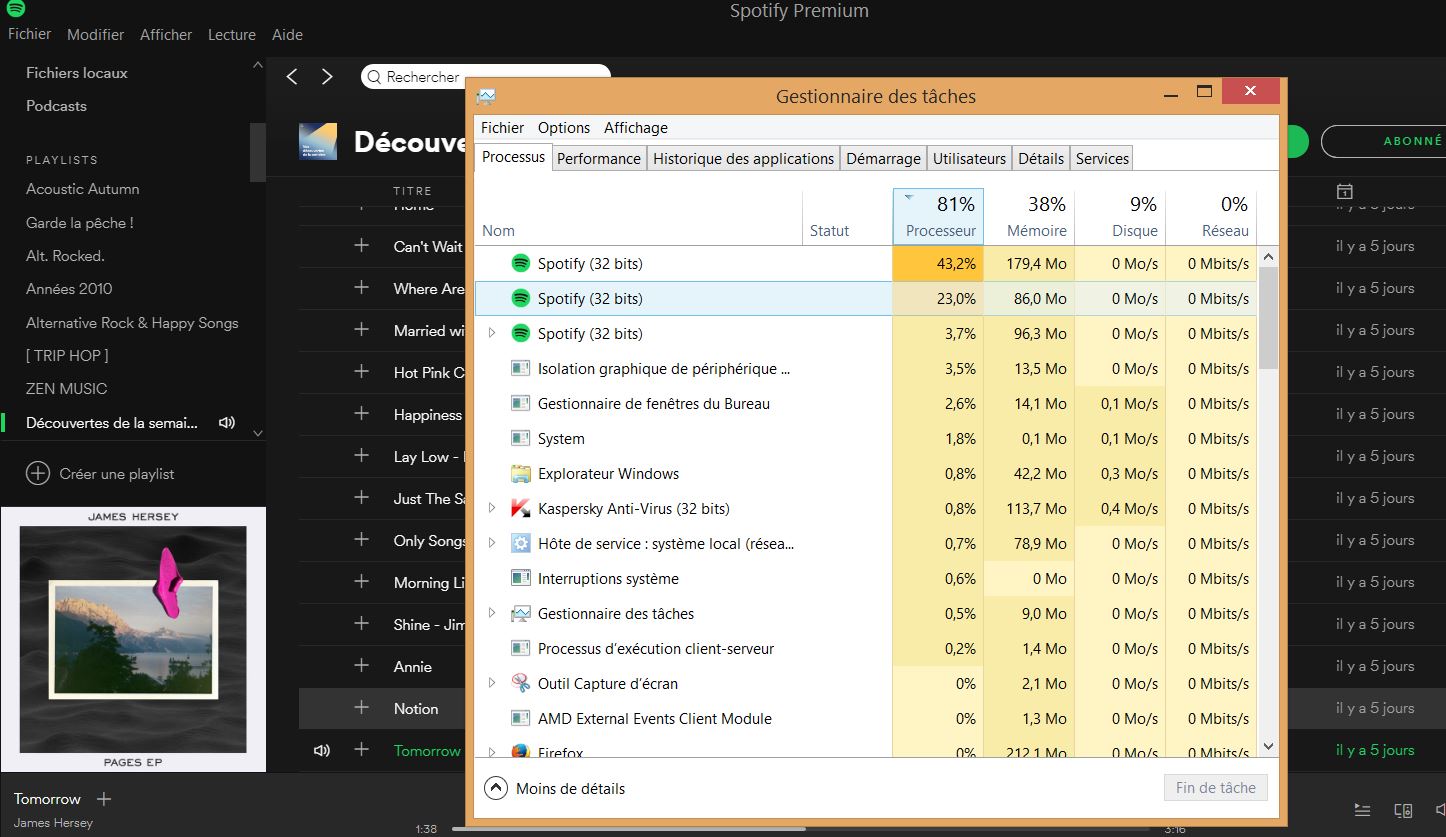
Task: Open the Utilisateurs tab
Action: (x=969, y=158)
